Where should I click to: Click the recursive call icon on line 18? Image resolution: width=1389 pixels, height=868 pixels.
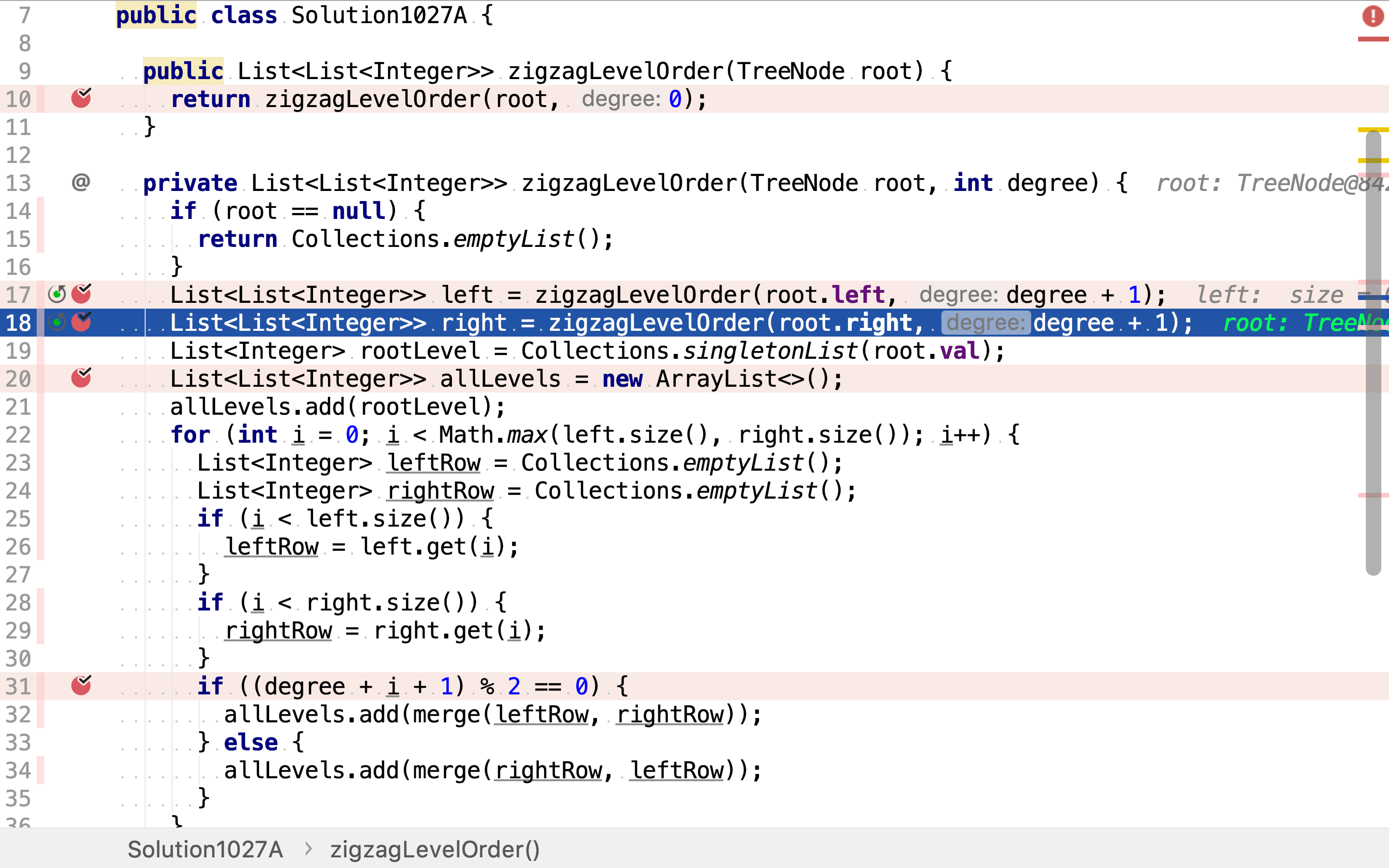tap(57, 323)
